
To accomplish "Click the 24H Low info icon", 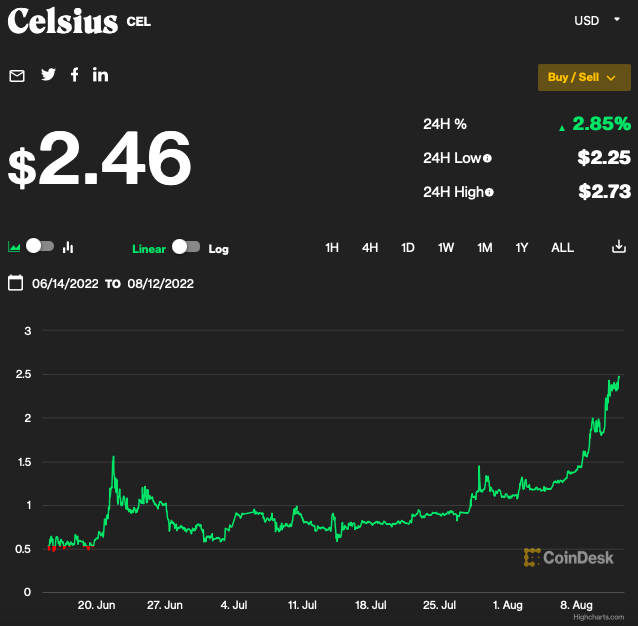I will (x=487, y=158).
